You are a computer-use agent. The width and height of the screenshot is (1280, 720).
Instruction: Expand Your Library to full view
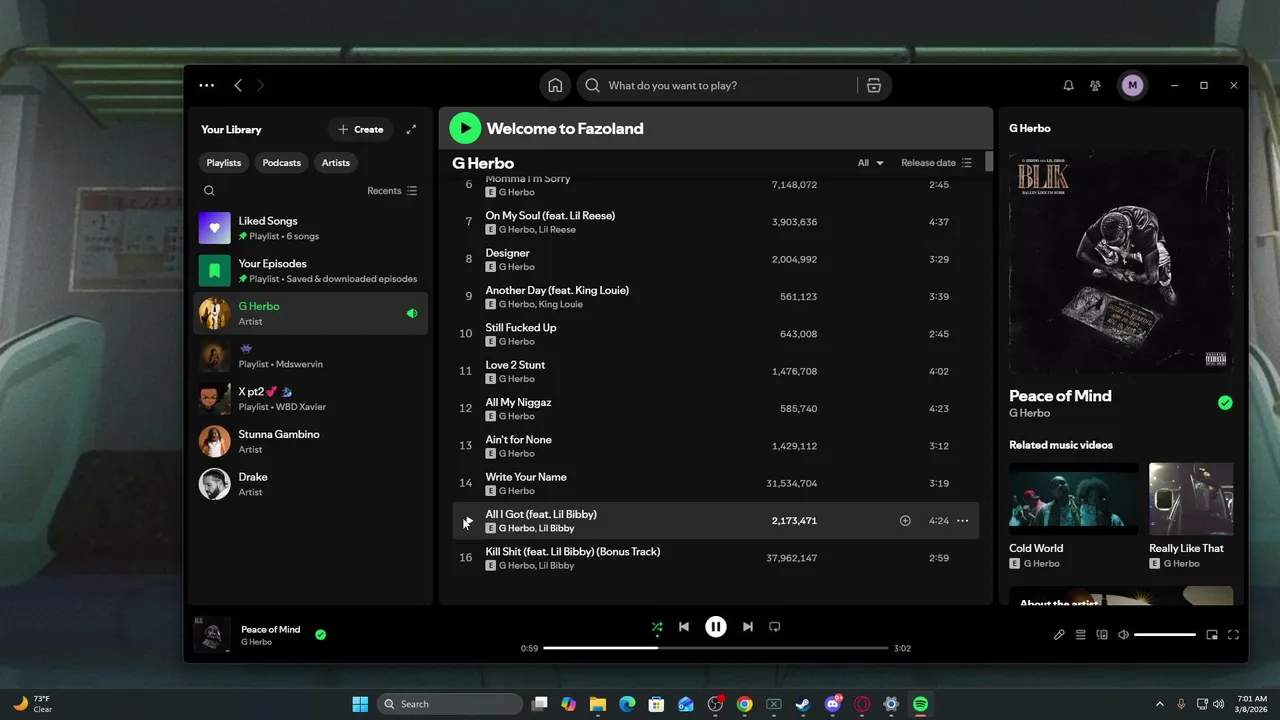pyautogui.click(x=411, y=129)
